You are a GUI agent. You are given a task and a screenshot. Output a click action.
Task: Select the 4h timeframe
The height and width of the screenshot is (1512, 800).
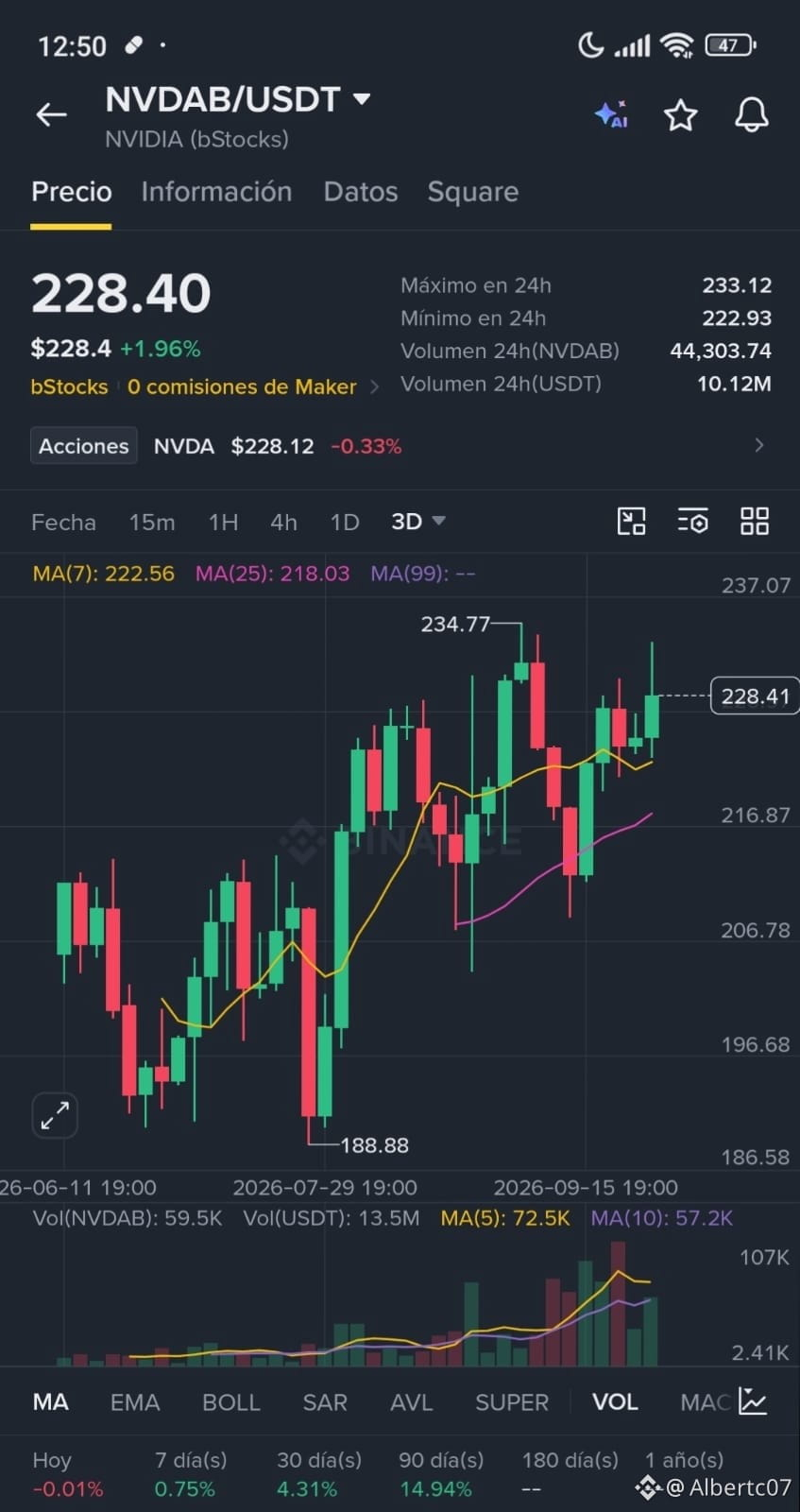point(283,522)
